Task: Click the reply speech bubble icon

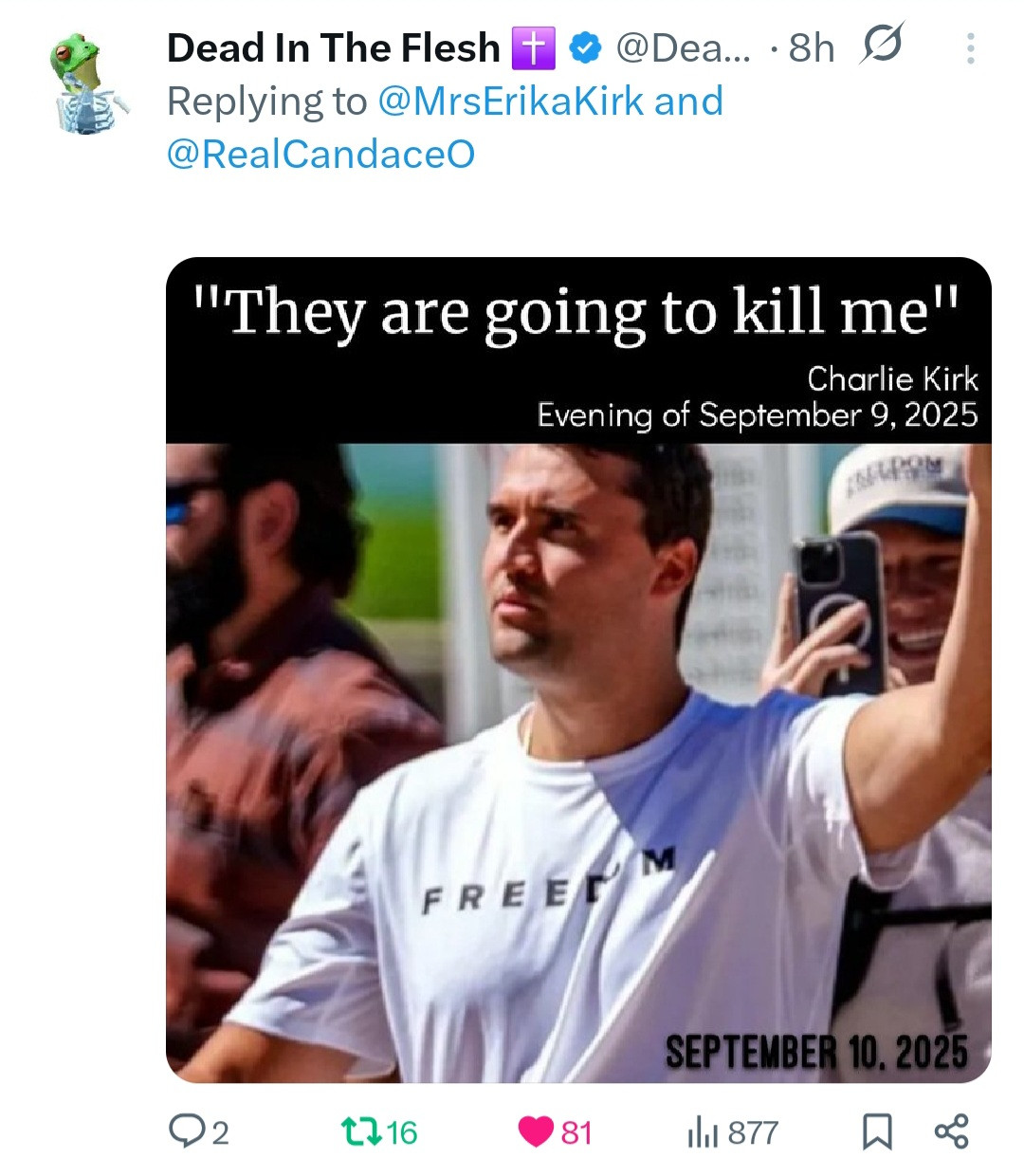Action: pos(183,1130)
